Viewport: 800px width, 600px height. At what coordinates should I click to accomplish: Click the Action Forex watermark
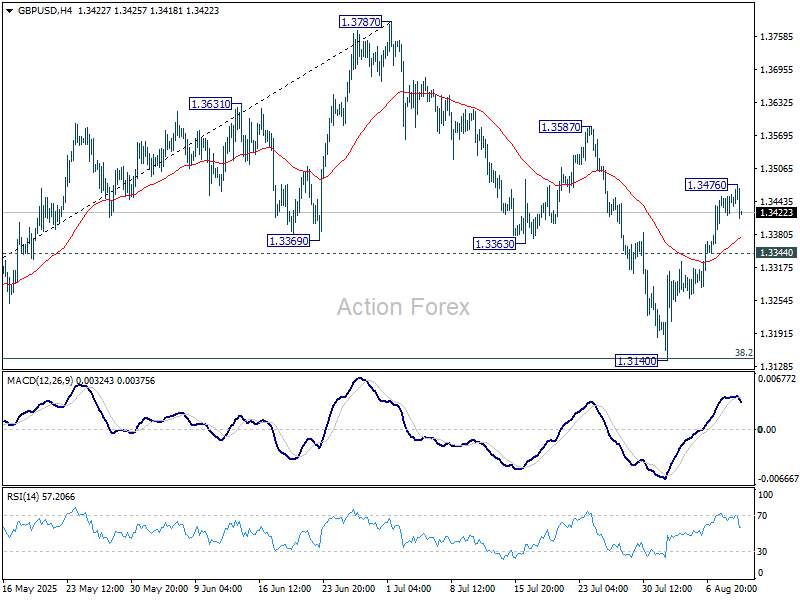pos(402,307)
